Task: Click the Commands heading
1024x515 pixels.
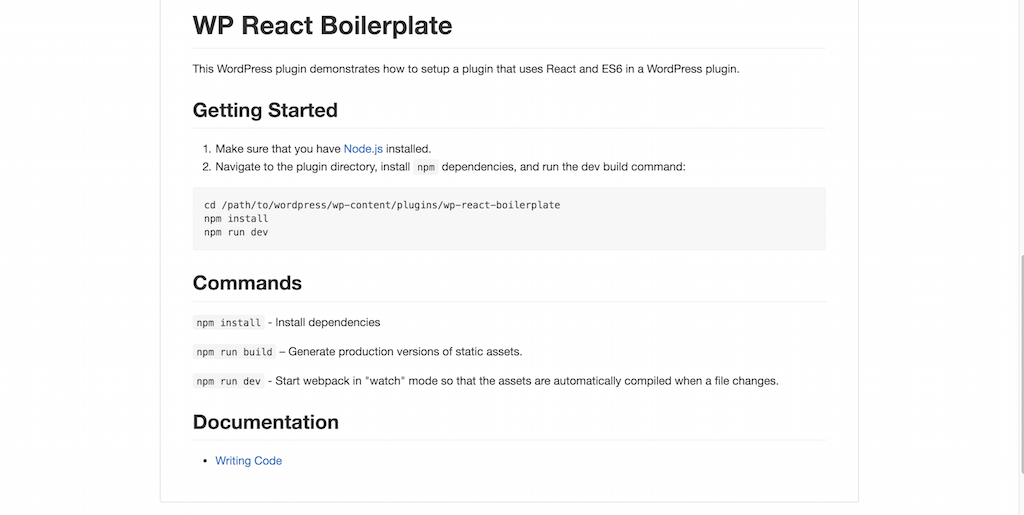Action: click(x=248, y=283)
